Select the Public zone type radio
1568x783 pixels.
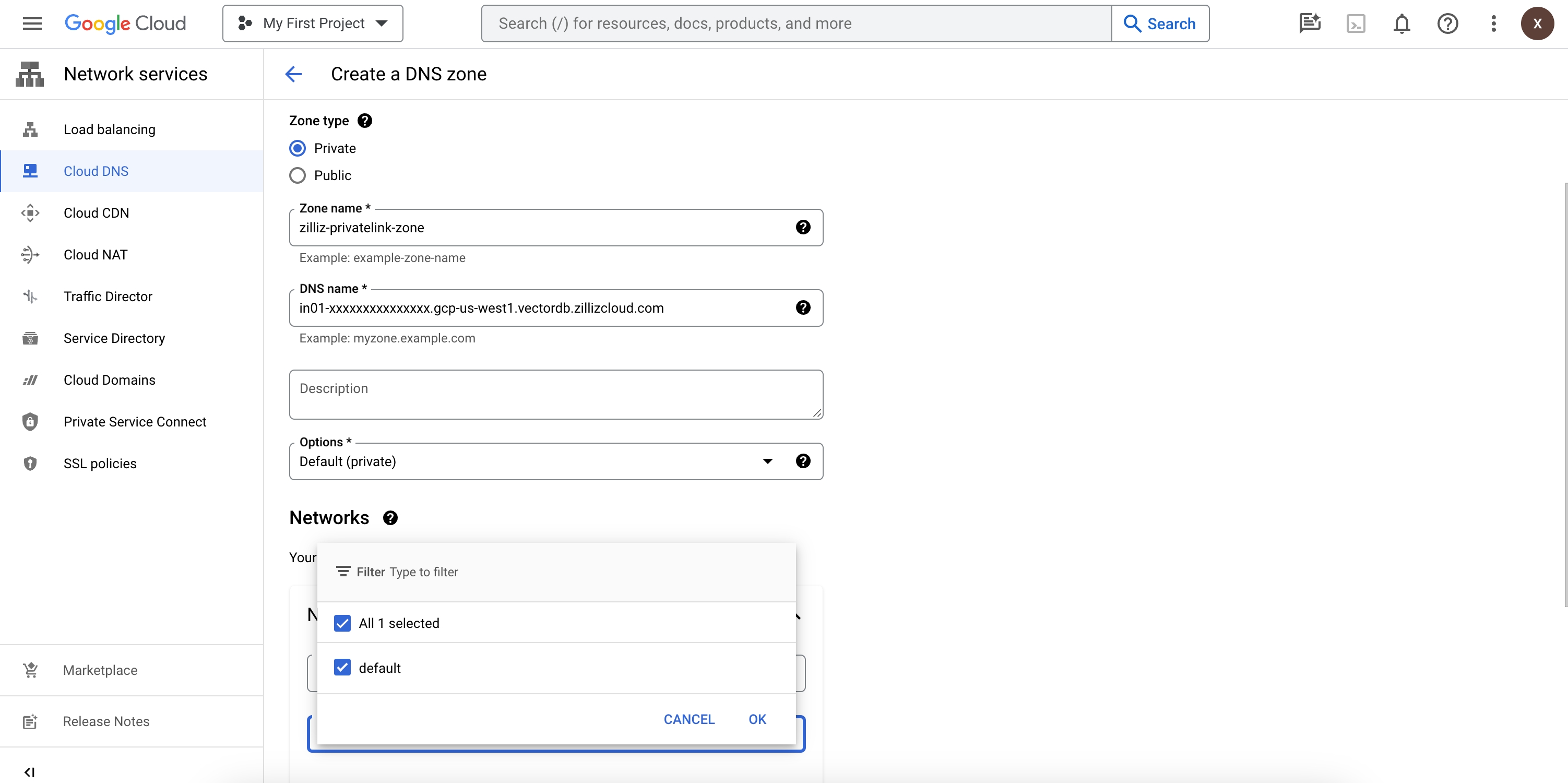click(x=297, y=175)
